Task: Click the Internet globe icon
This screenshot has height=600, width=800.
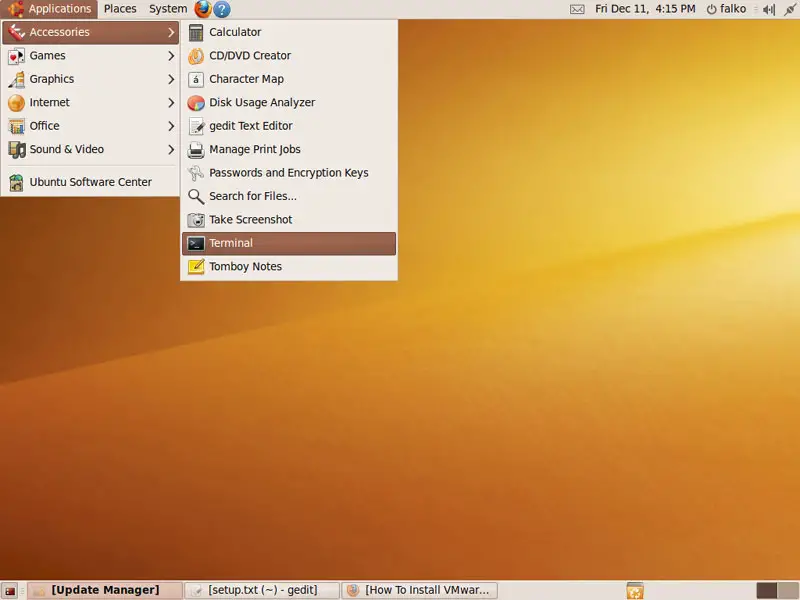Action: [x=16, y=103]
